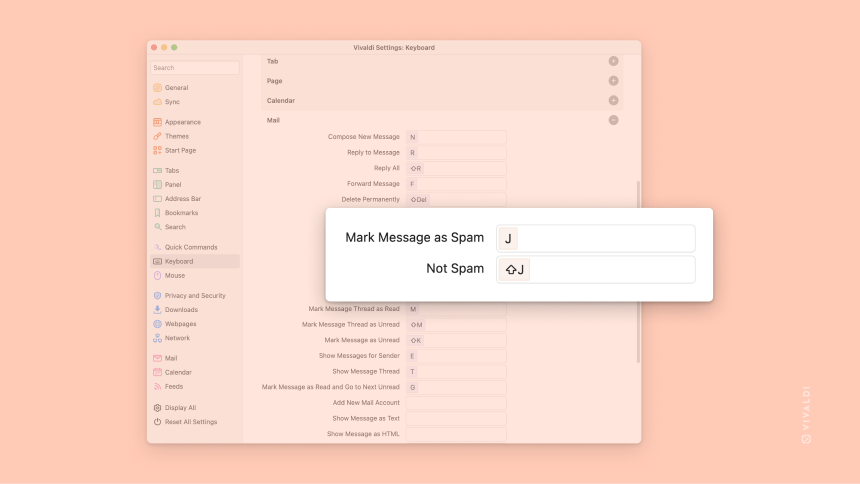Open General settings icon in sidebar
This screenshot has width=860, height=484.
coord(157,87)
